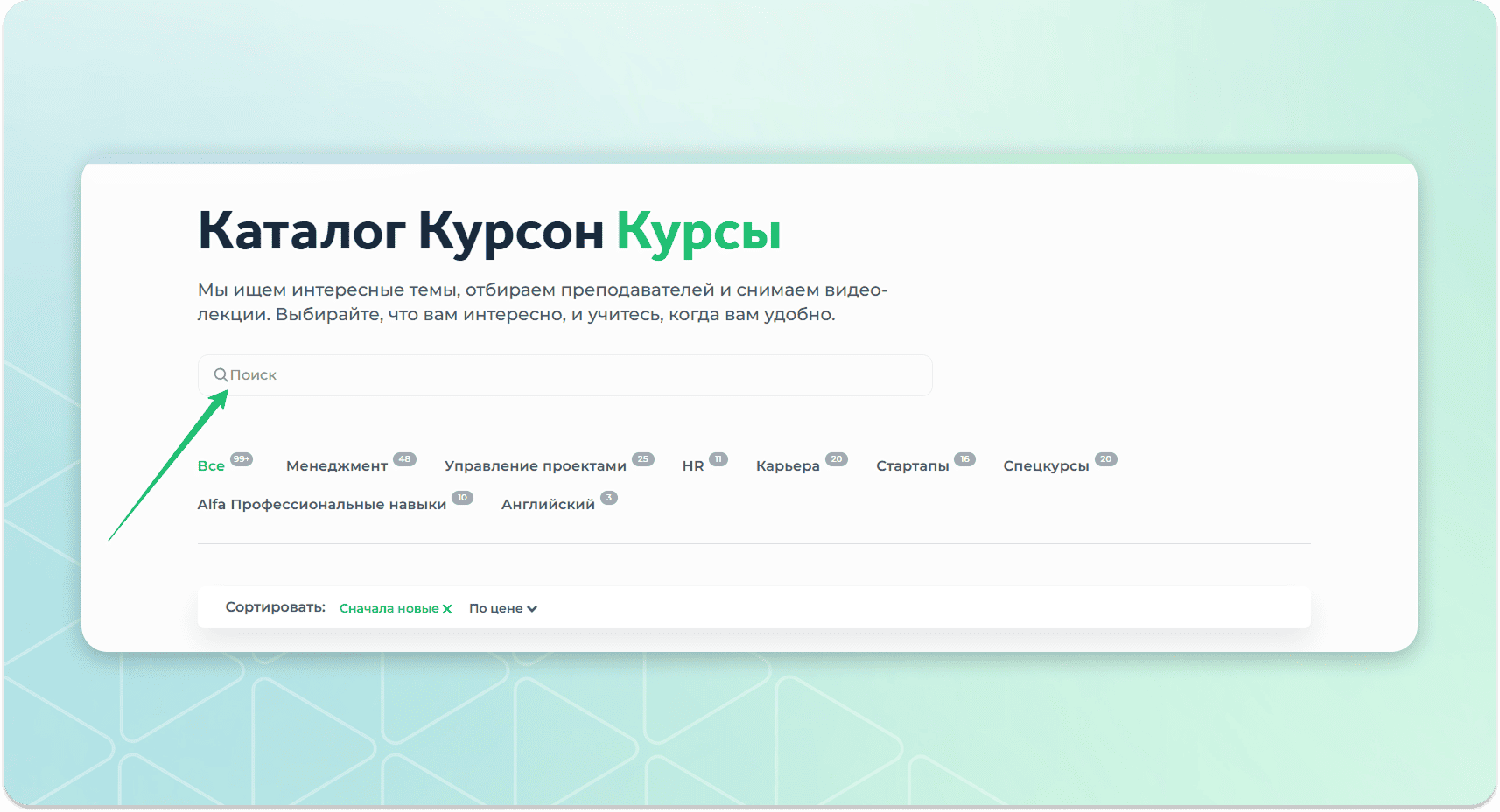1500x812 pixels.
Task: Click the 11 badge next to HR
Action: pos(718,459)
